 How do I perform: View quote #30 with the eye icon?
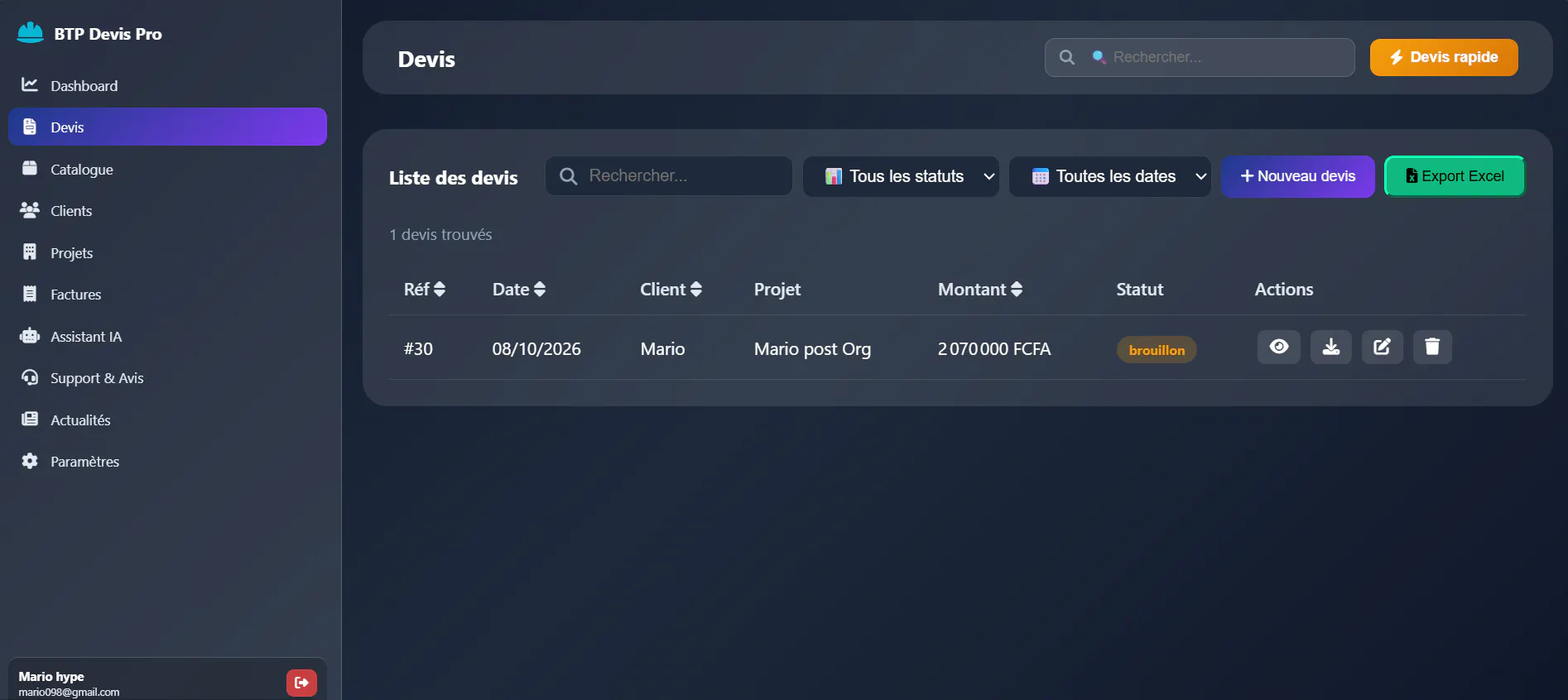[x=1279, y=347]
